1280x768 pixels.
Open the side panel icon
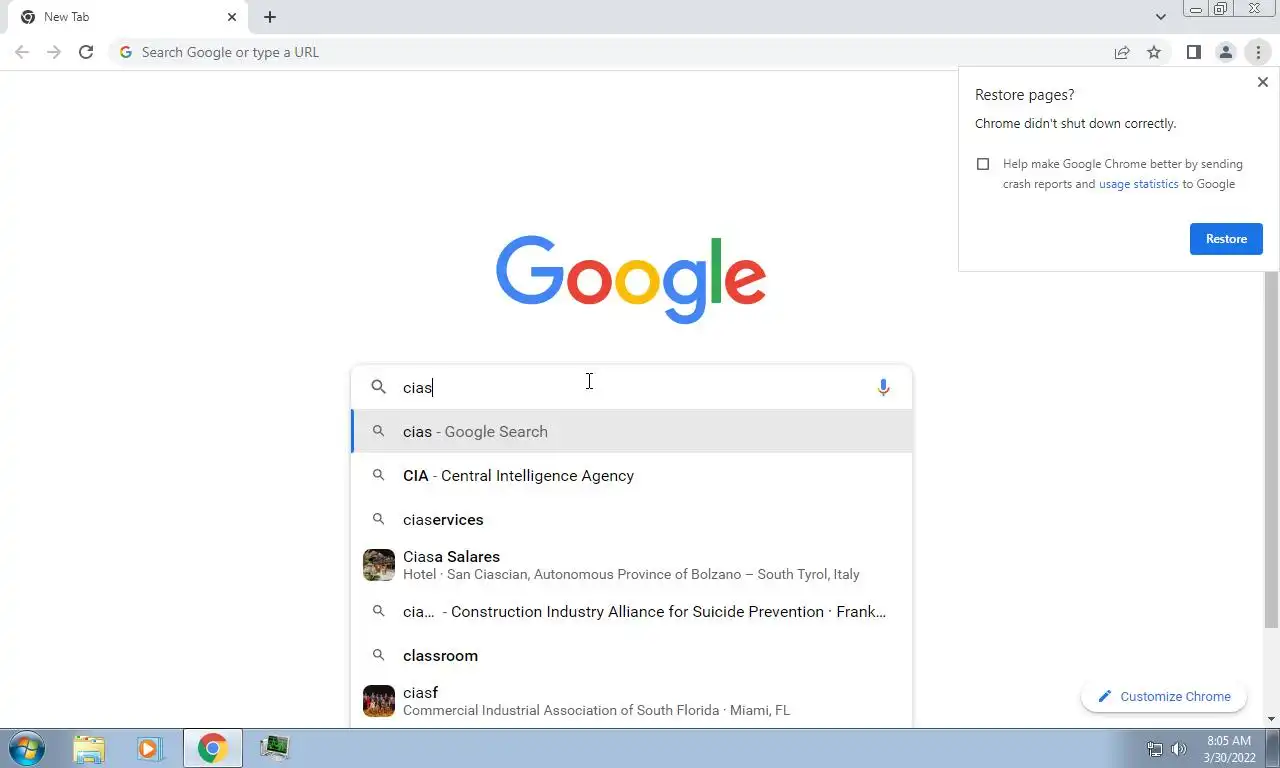tap(1193, 52)
